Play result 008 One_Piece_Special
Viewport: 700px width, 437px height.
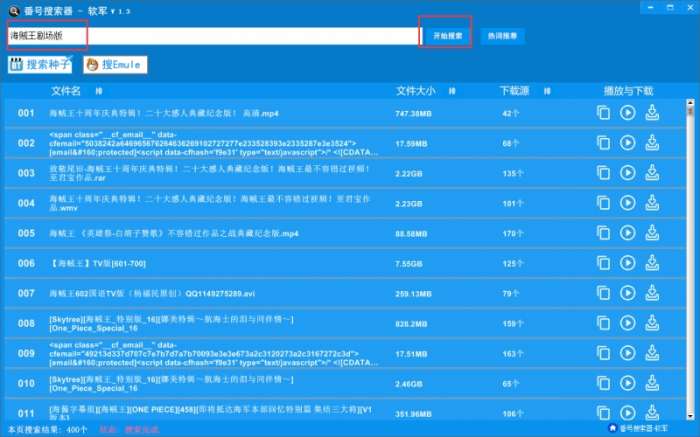click(x=628, y=323)
